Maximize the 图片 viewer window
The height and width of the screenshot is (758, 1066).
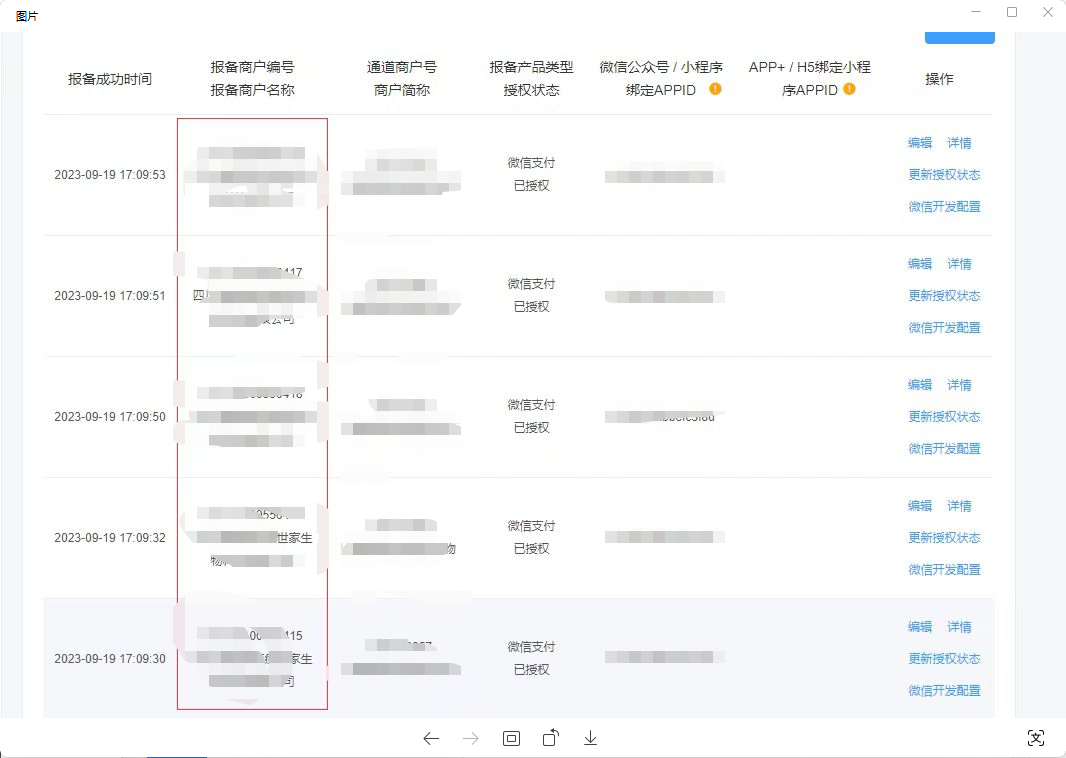click(x=1012, y=12)
